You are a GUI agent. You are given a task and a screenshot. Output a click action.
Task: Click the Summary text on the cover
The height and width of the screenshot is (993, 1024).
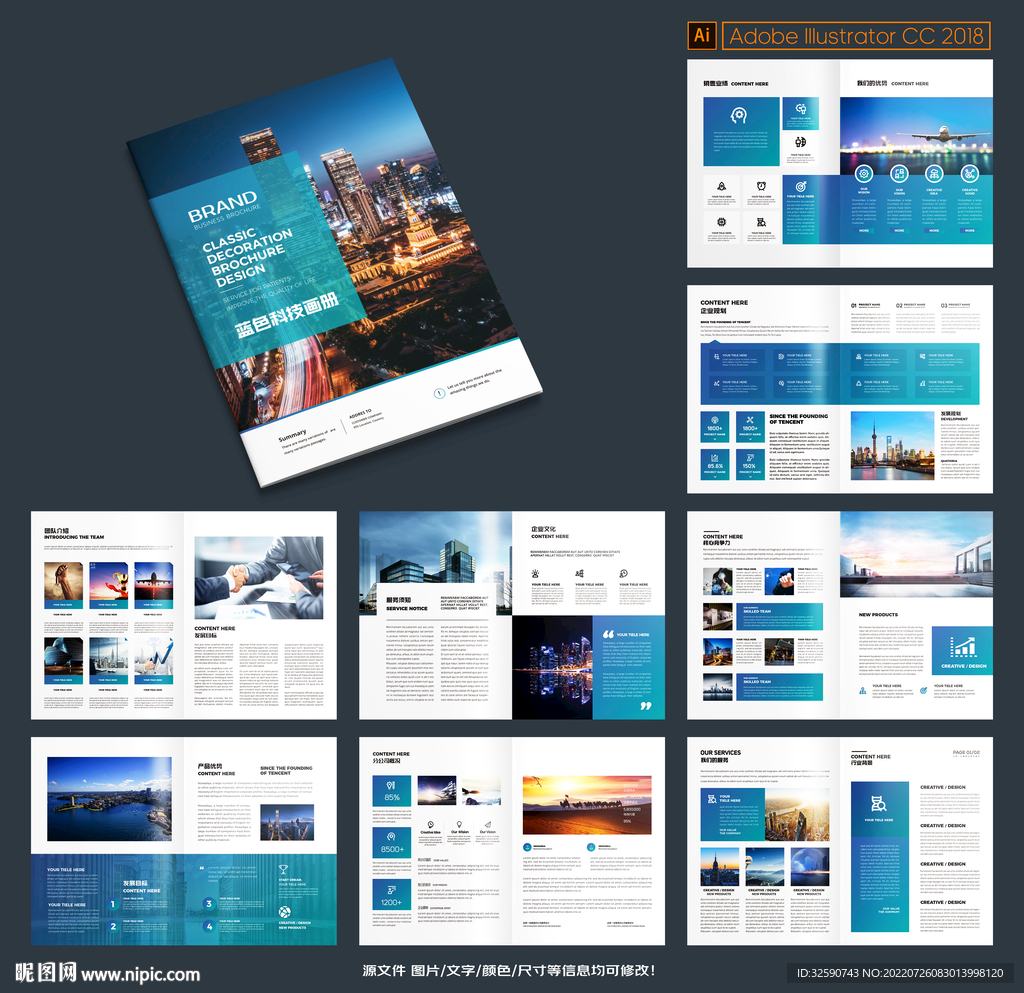292,435
